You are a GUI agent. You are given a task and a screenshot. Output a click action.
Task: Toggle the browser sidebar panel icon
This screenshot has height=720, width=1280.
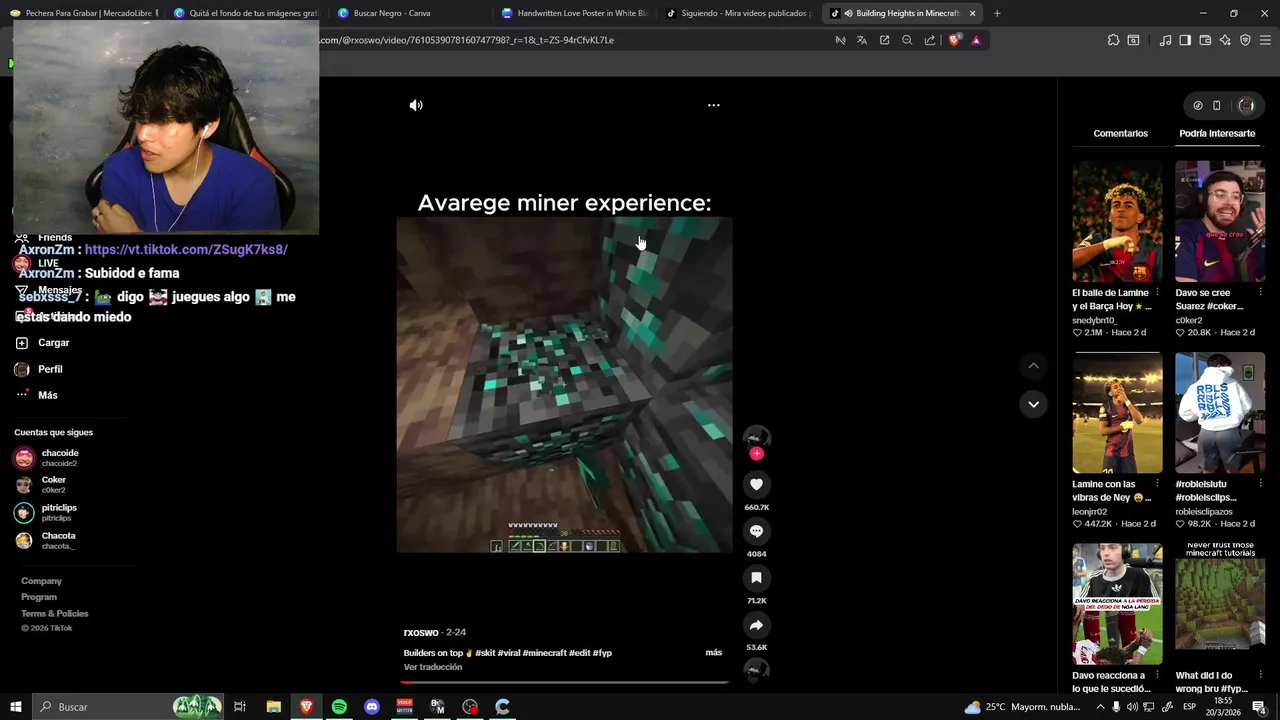point(1185,40)
